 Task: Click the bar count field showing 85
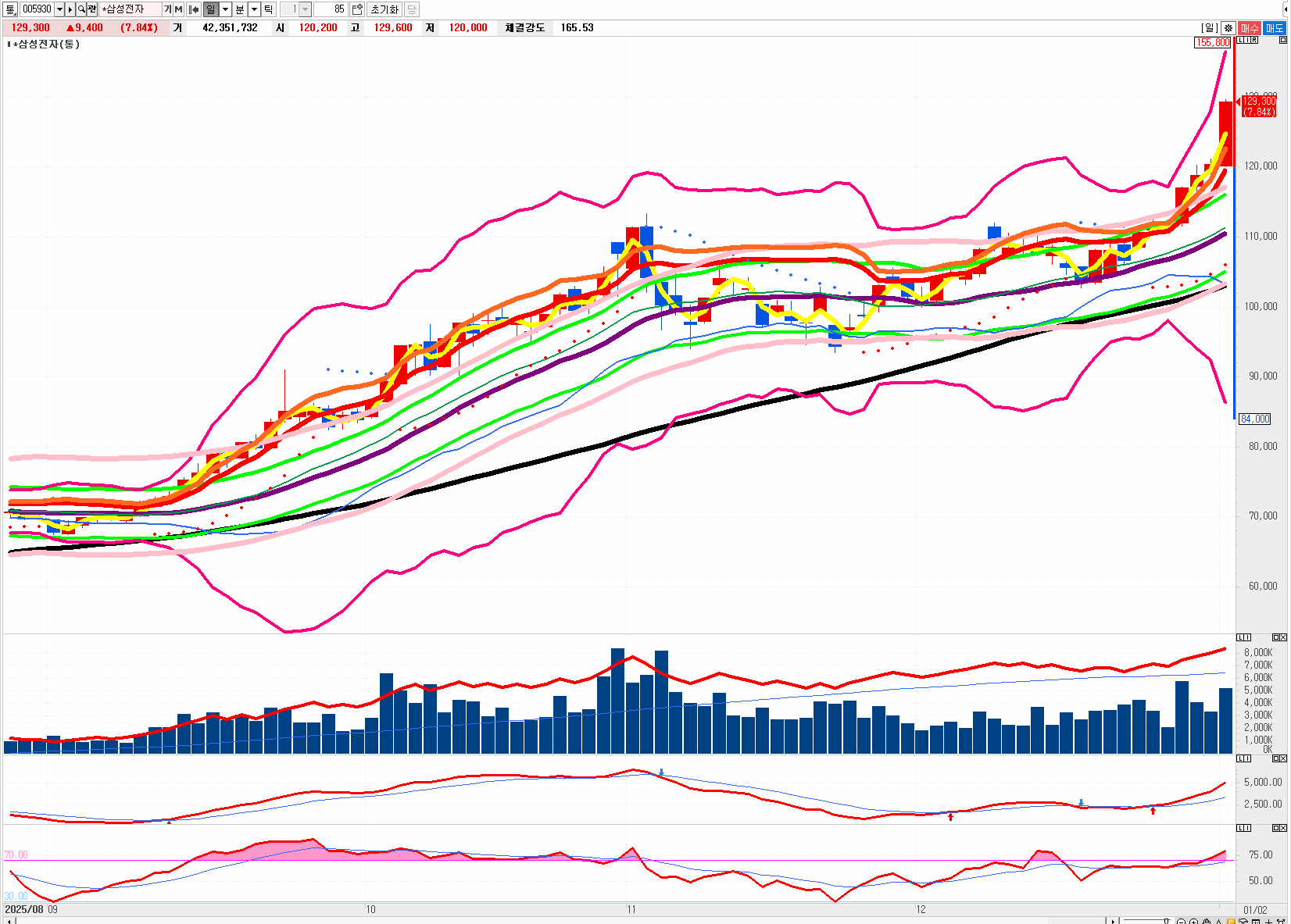click(x=331, y=9)
